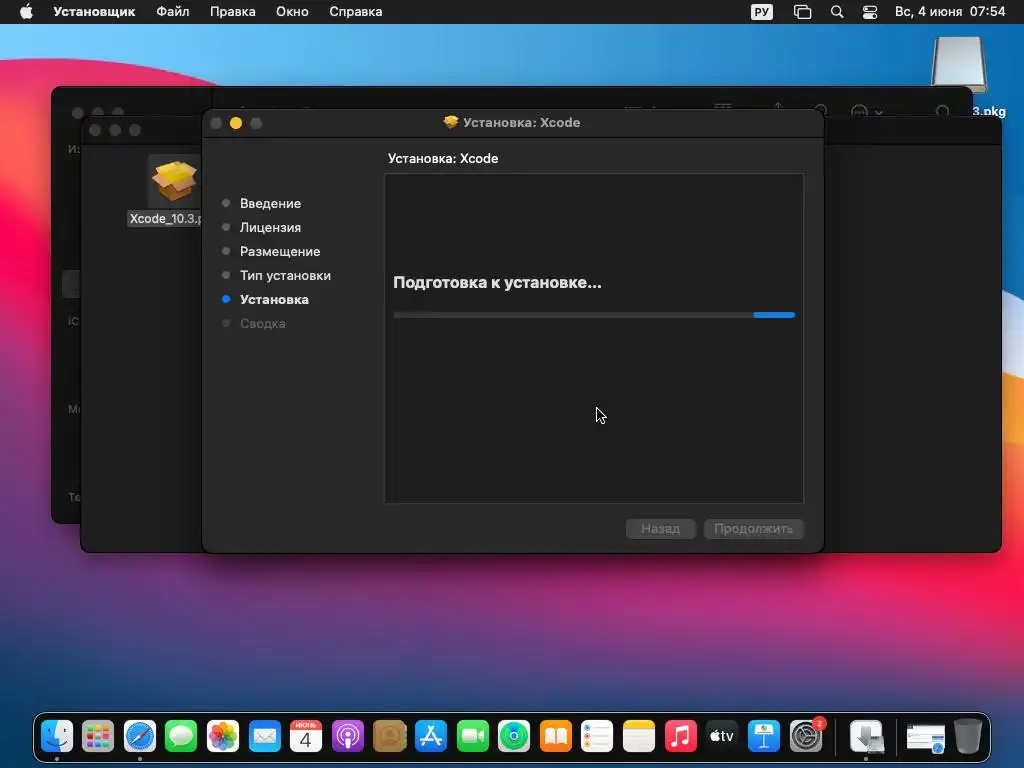Click the screen mirroring icon in menu bar
Viewport: 1024px width, 768px height.
(802, 12)
